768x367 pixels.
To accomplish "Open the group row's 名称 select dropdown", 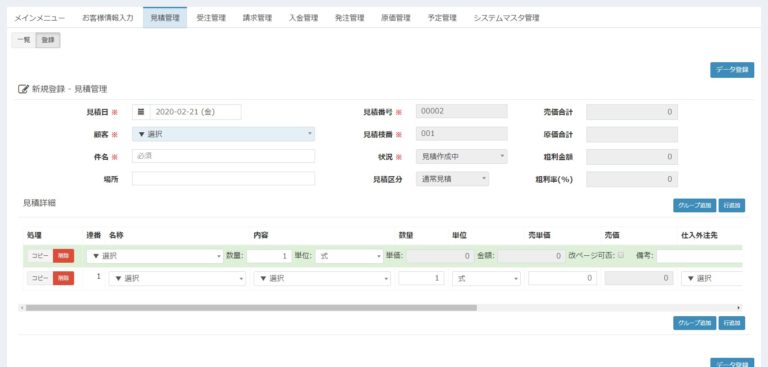I will (x=155, y=256).
